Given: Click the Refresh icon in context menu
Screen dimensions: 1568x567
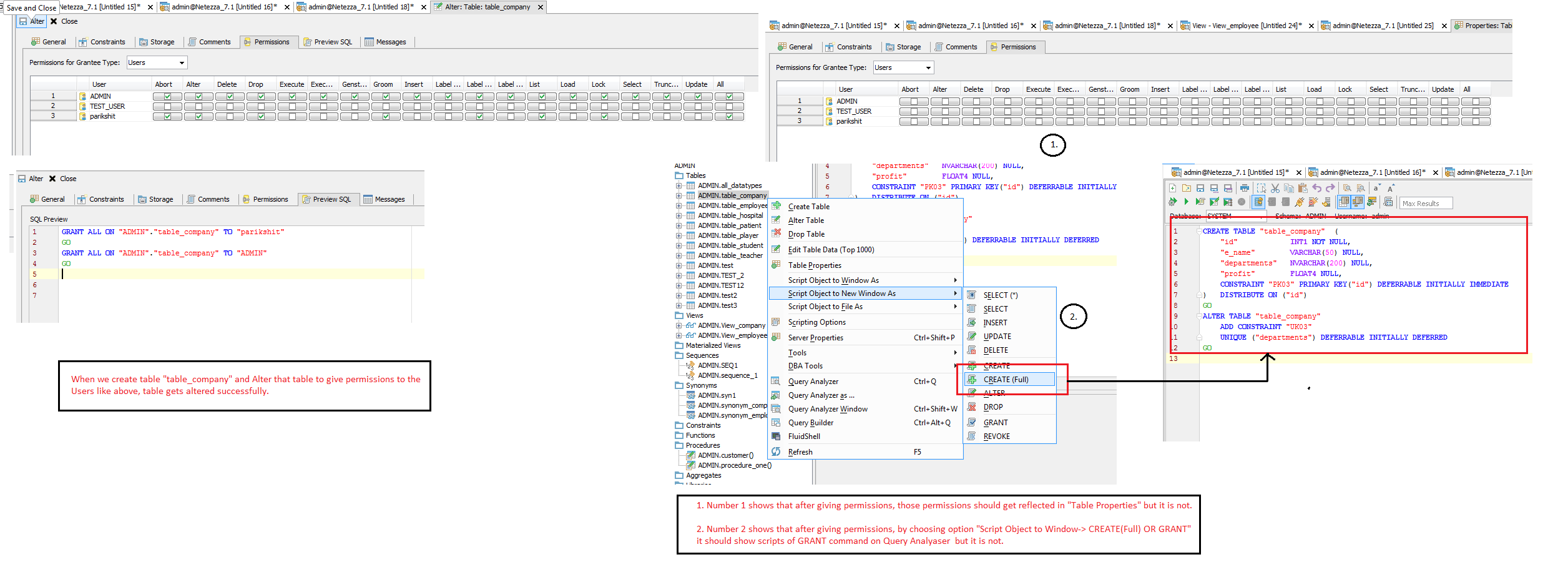Looking at the screenshot, I should coord(776,451).
